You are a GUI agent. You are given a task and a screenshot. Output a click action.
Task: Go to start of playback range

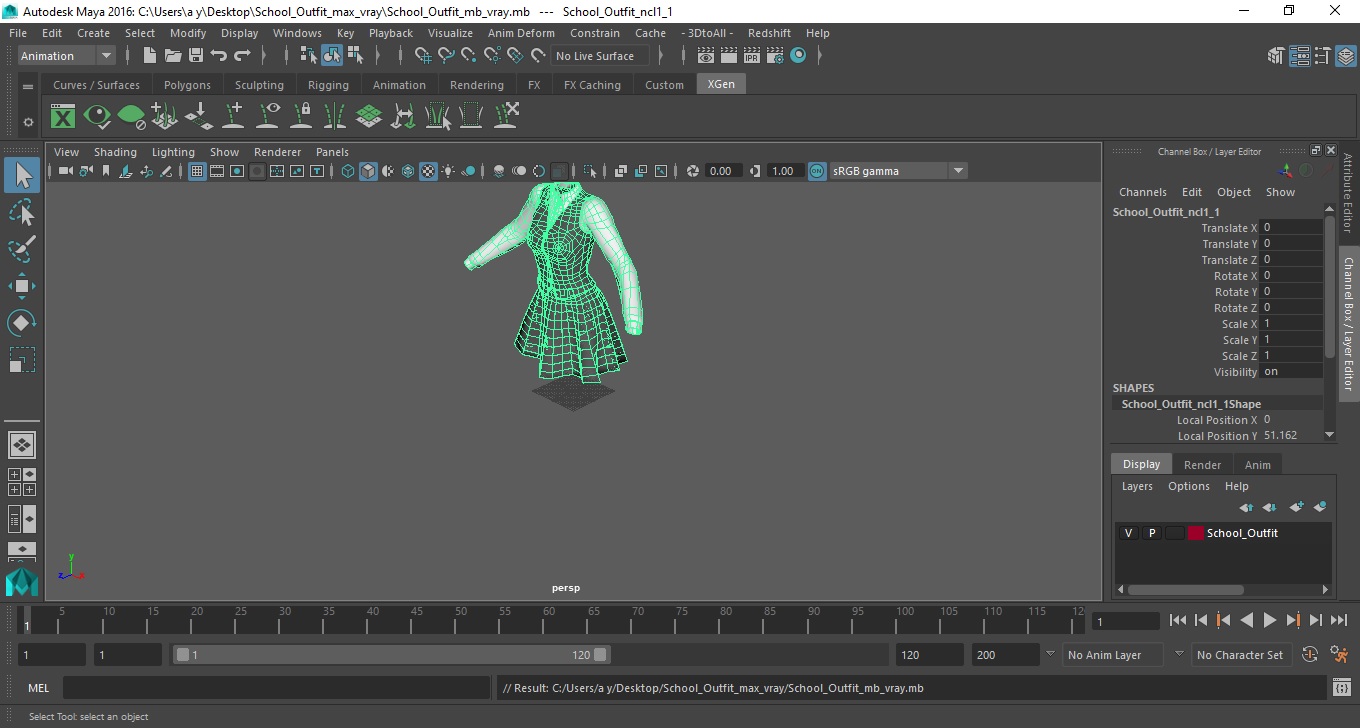coord(1178,621)
